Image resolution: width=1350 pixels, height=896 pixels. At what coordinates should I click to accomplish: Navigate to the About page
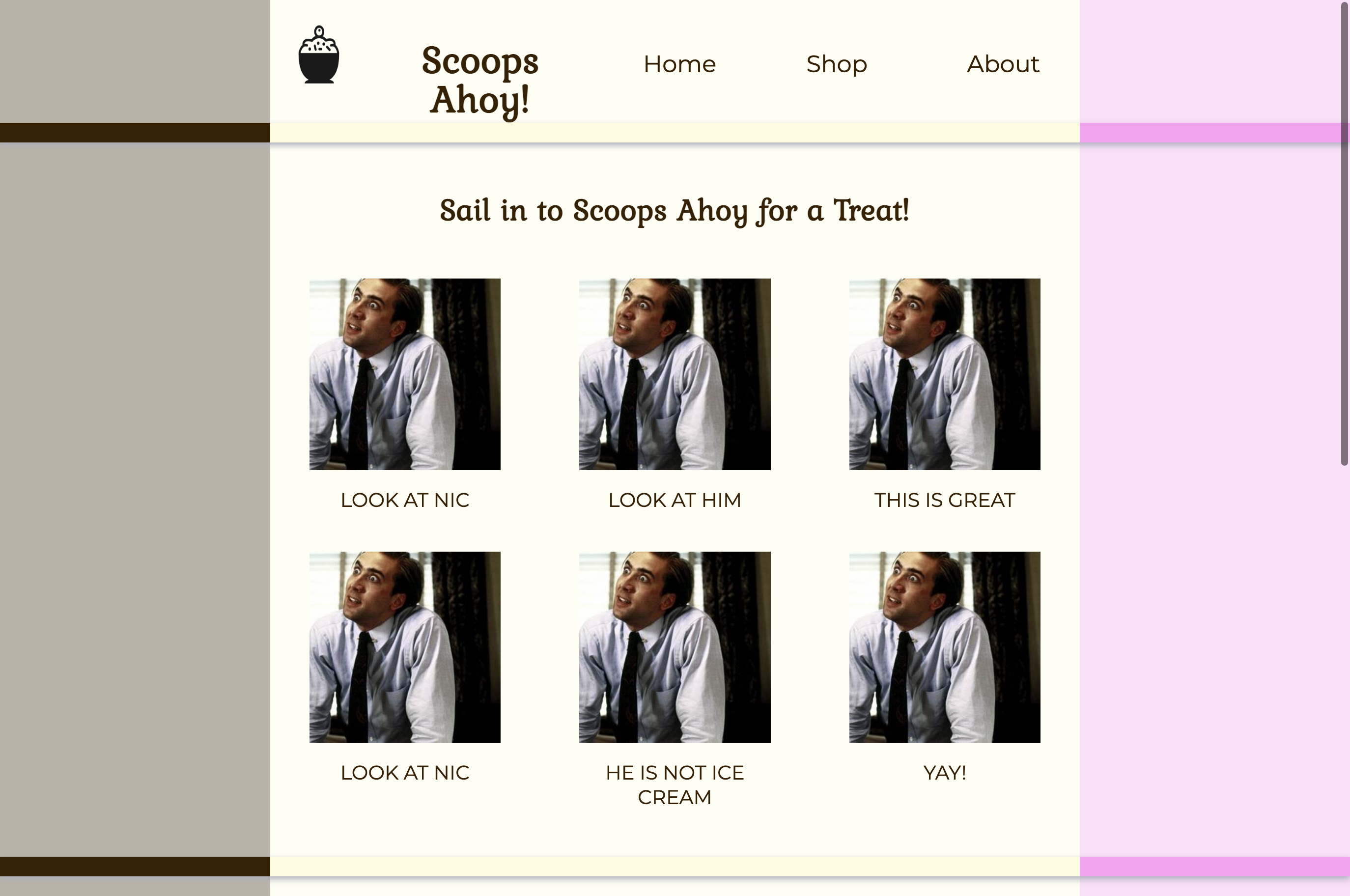click(x=1003, y=64)
